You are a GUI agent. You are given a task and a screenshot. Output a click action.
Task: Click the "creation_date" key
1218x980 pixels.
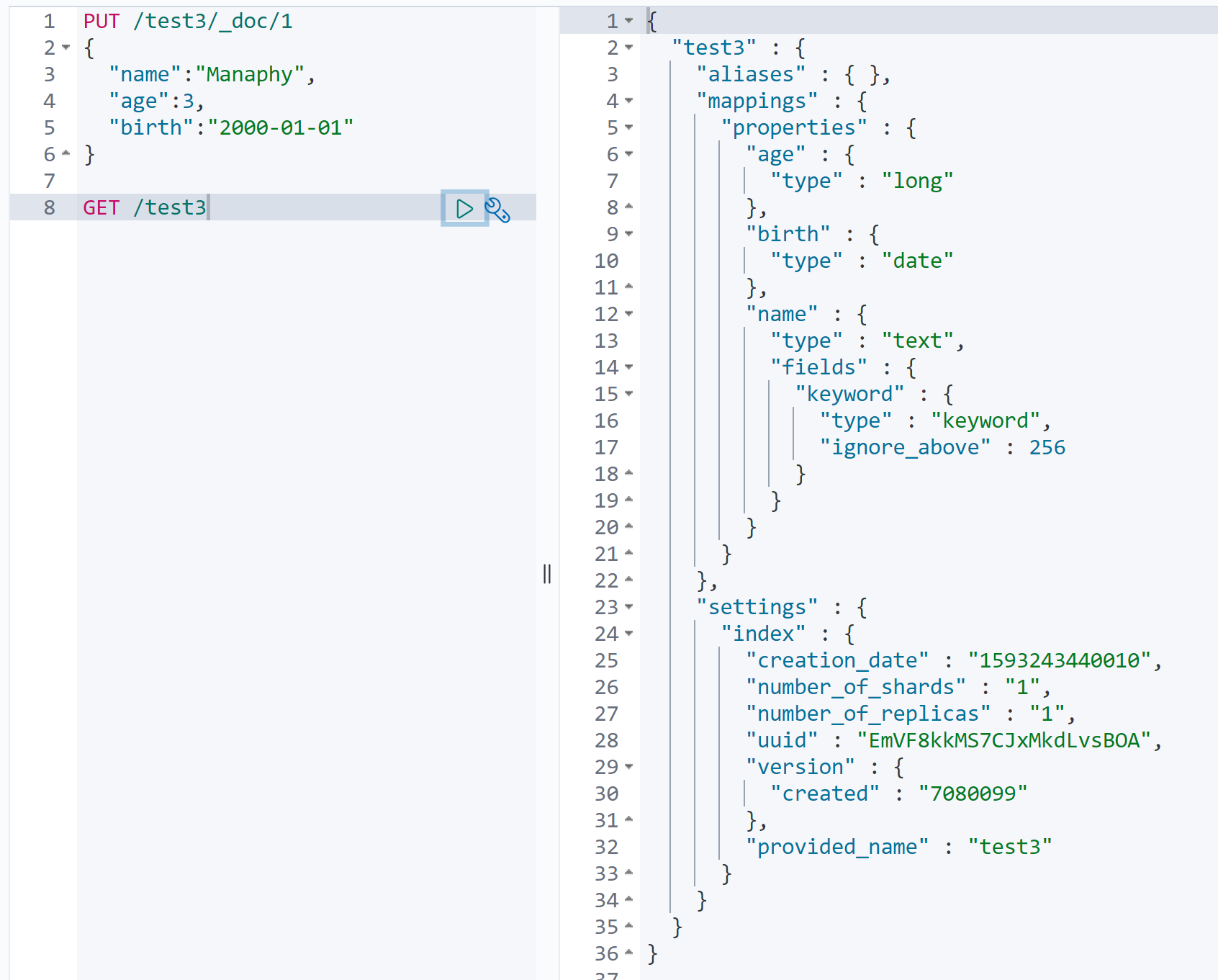(837, 660)
